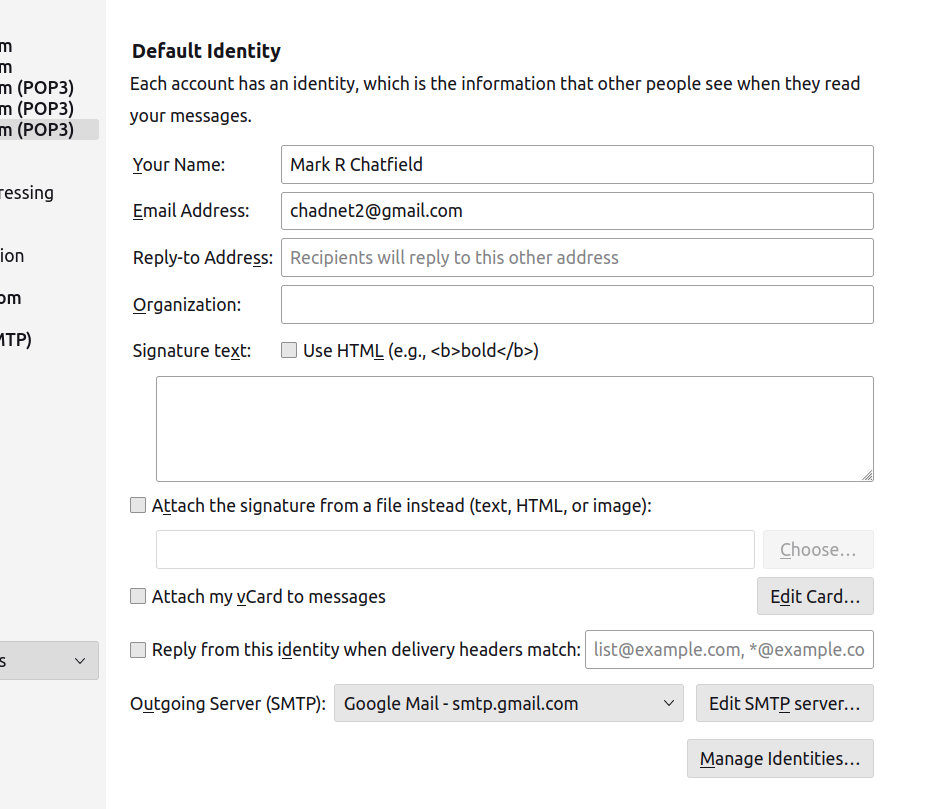950x809 pixels.
Task: Click the signature file path field
Action: coord(455,550)
